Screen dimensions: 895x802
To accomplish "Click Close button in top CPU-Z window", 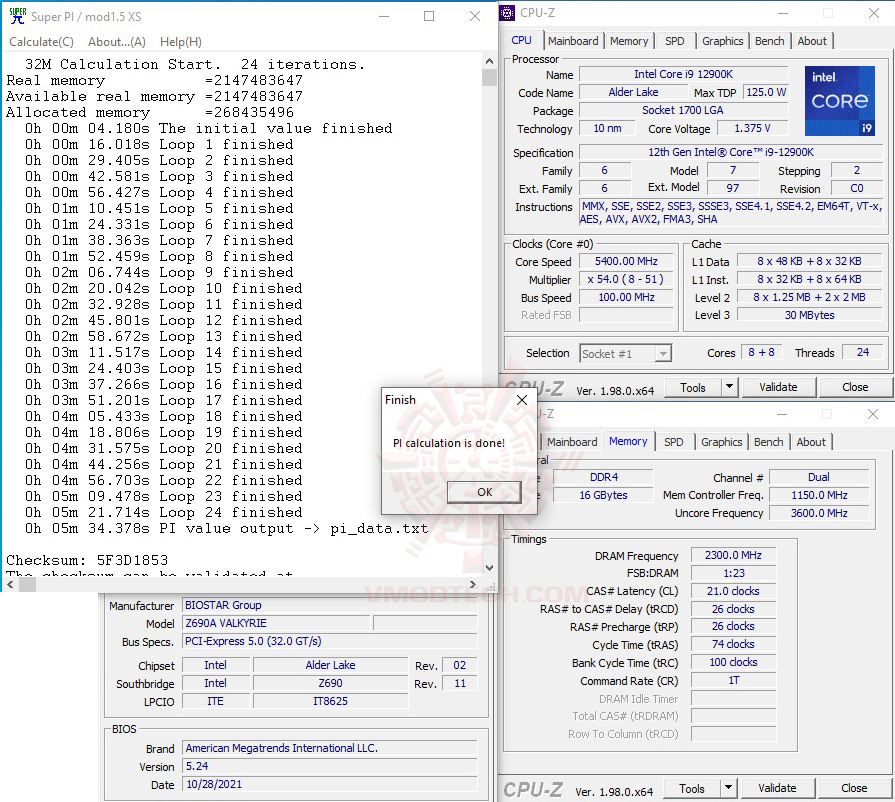I will click(x=855, y=388).
